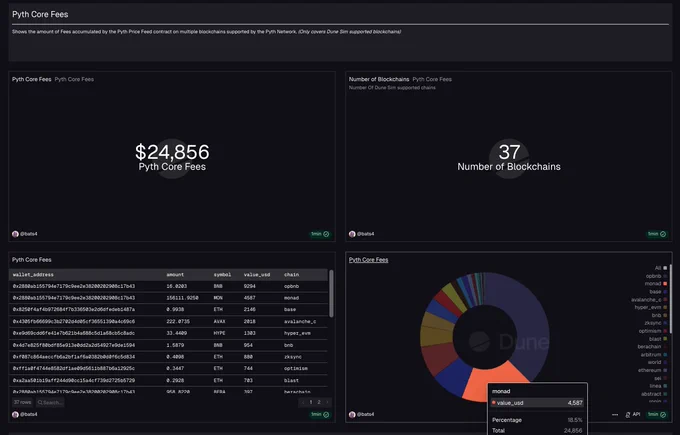
Task: Toggle the avalanche_c legend entry
Action: (x=649, y=299)
